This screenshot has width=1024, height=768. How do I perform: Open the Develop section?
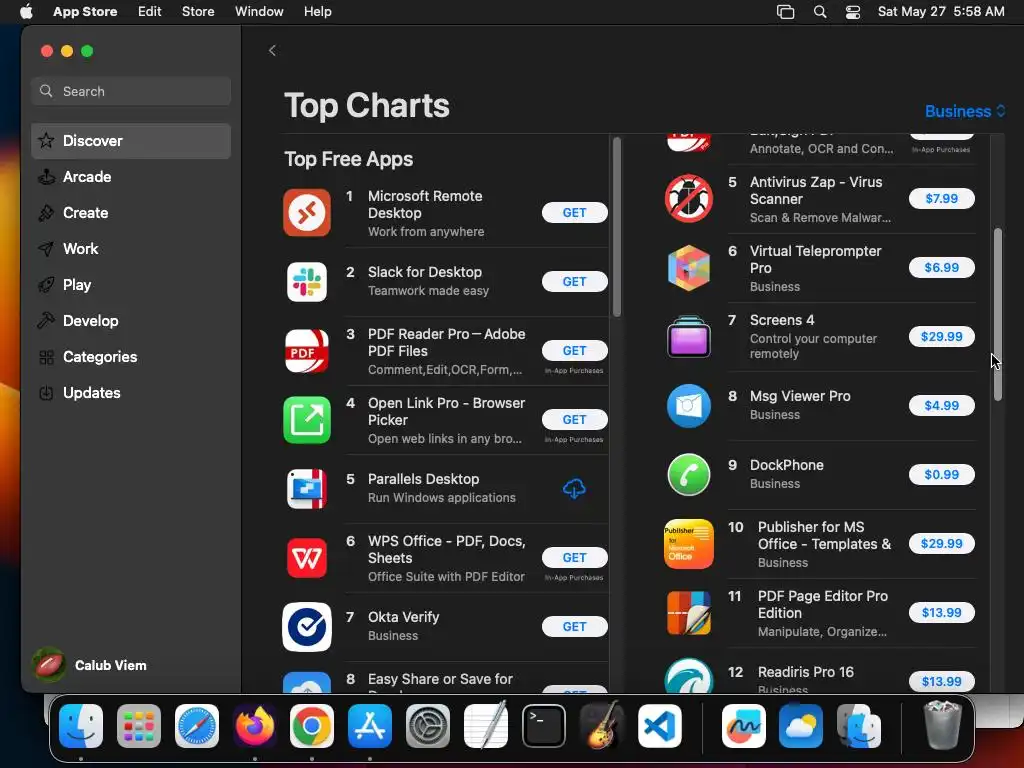coord(131,321)
